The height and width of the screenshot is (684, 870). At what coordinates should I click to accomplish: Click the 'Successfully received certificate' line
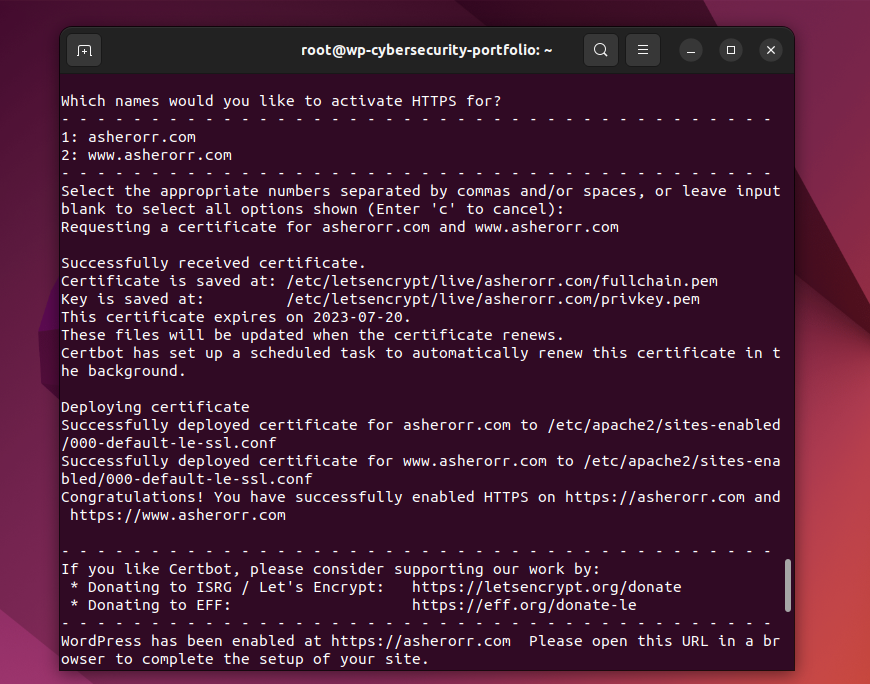(213, 263)
